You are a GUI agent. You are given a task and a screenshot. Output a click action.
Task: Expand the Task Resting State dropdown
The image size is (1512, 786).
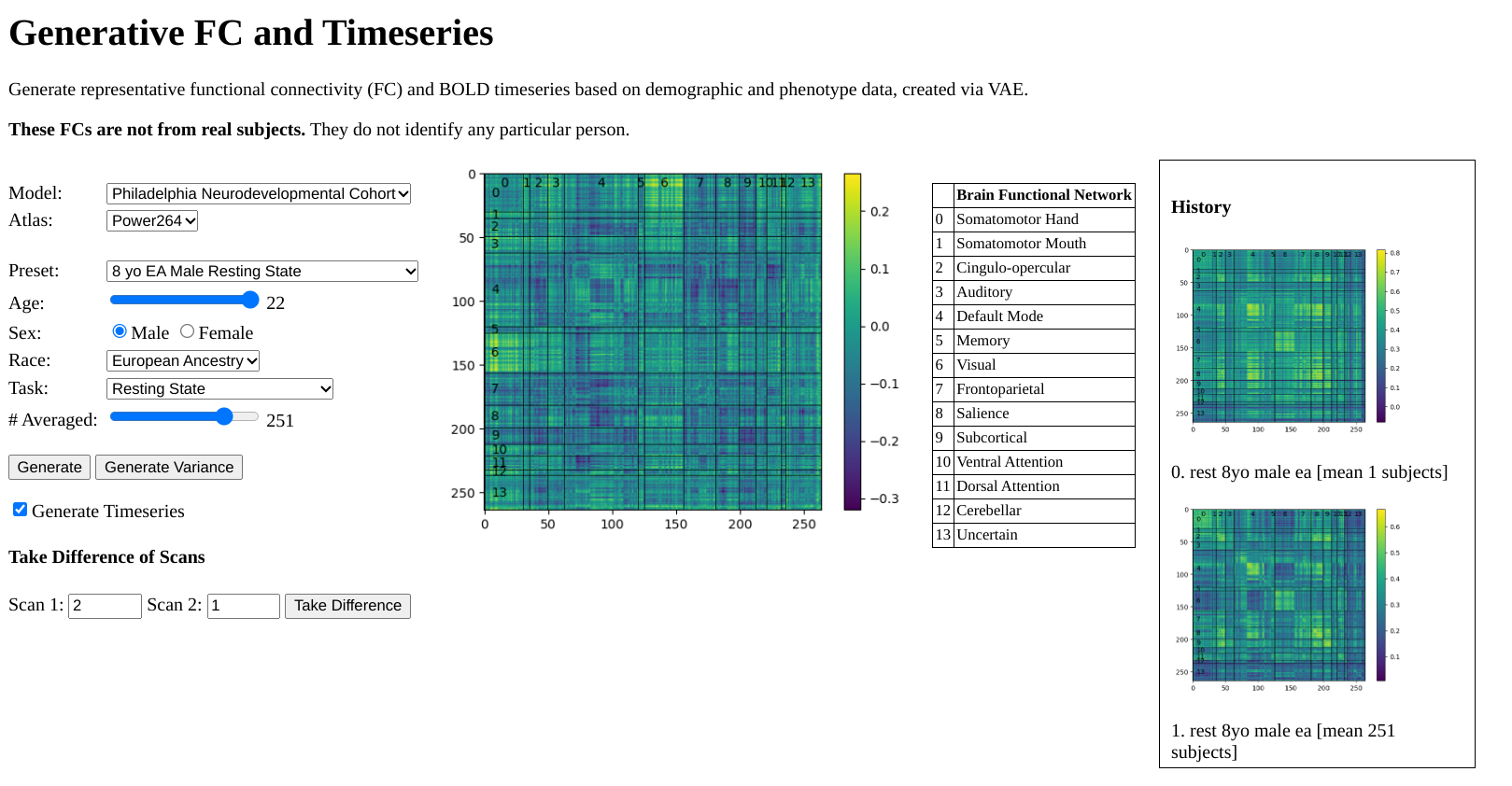219,388
